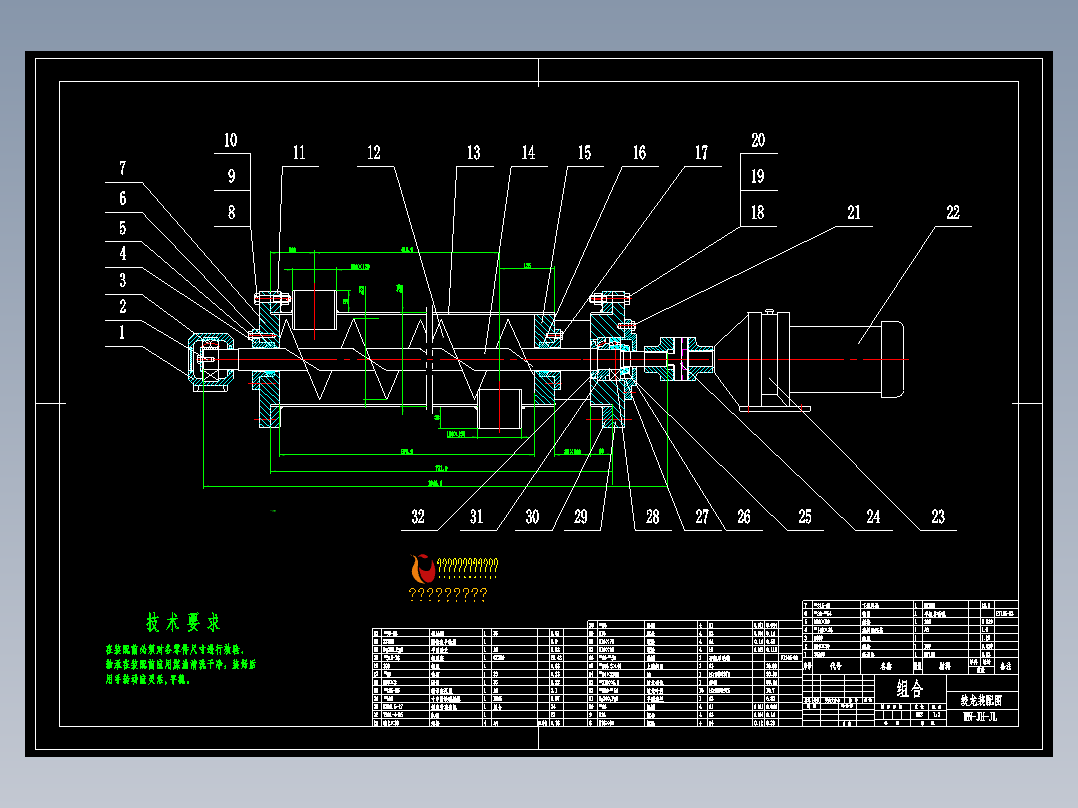Click part callout number 29
Viewport: 1078px width, 808px height.
point(581,516)
